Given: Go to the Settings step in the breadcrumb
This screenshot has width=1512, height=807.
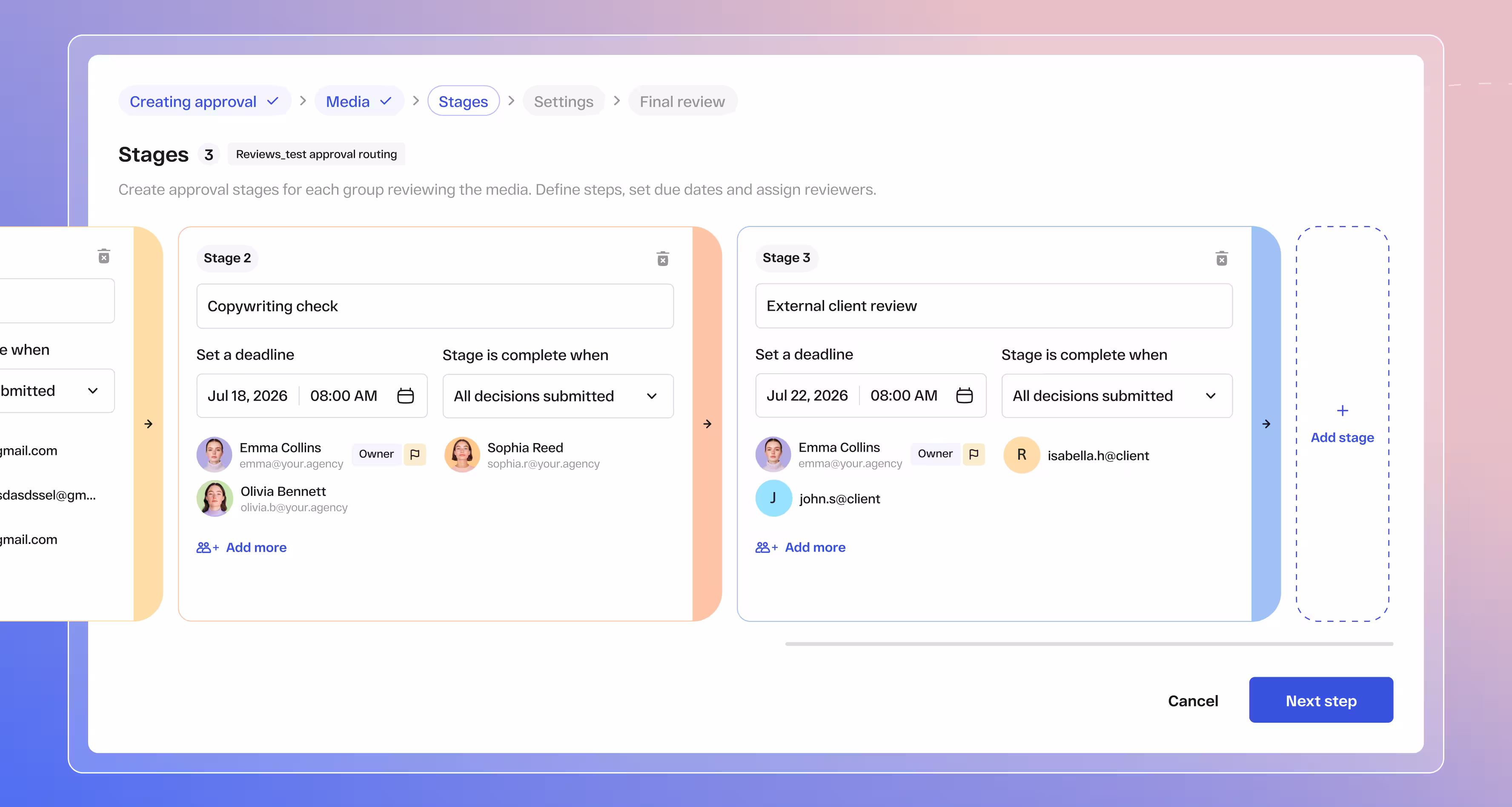Looking at the screenshot, I should 563,101.
